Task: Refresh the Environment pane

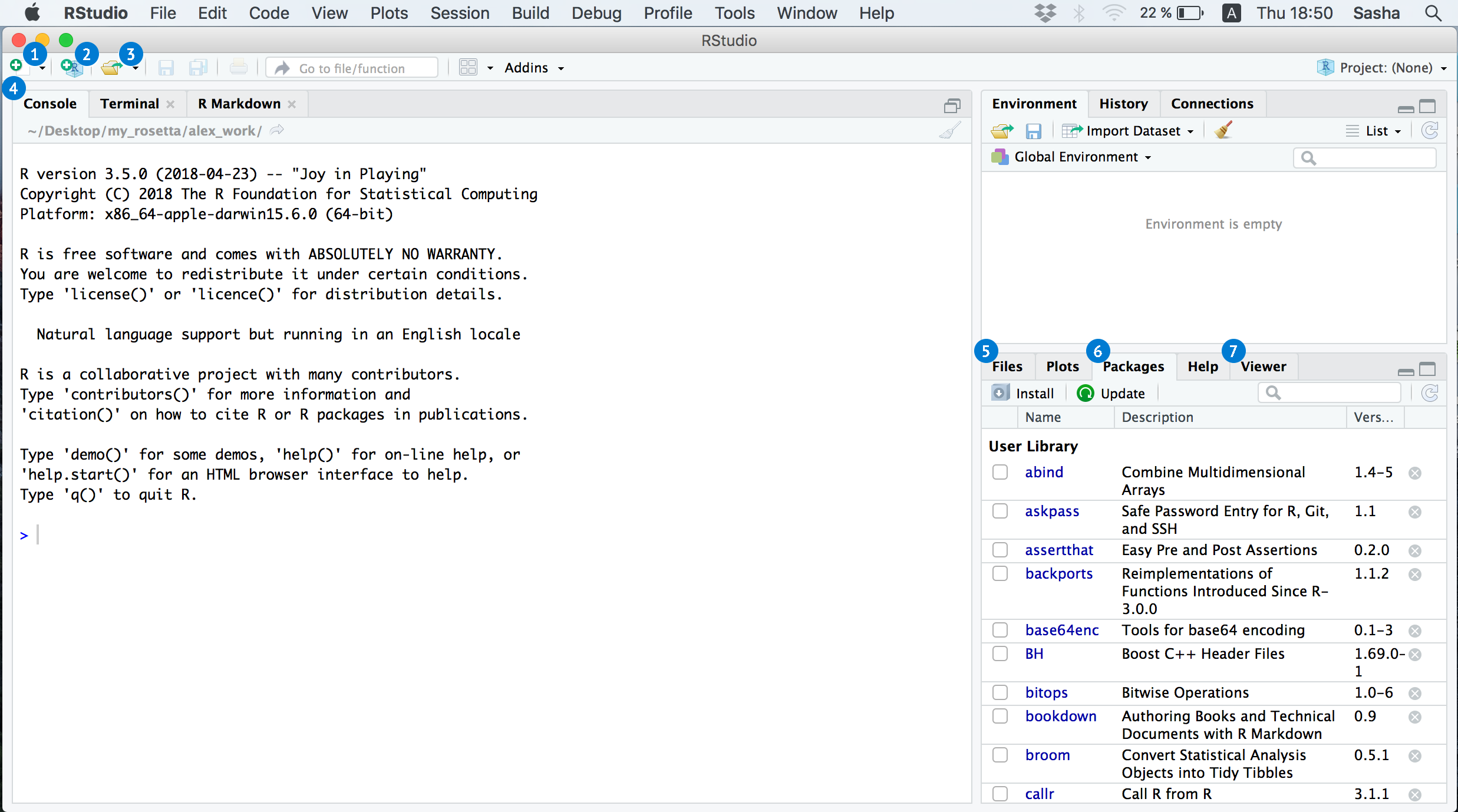Action: tap(1430, 130)
